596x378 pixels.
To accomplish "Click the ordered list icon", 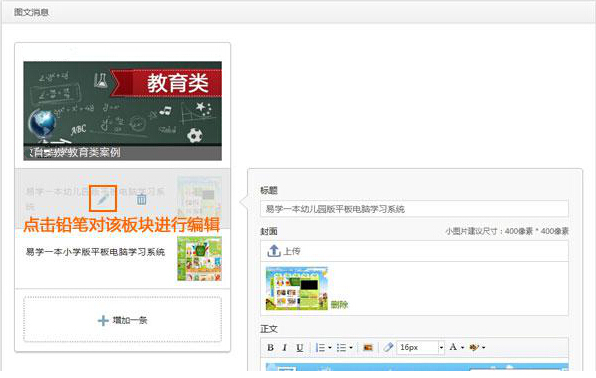I will tap(320, 347).
